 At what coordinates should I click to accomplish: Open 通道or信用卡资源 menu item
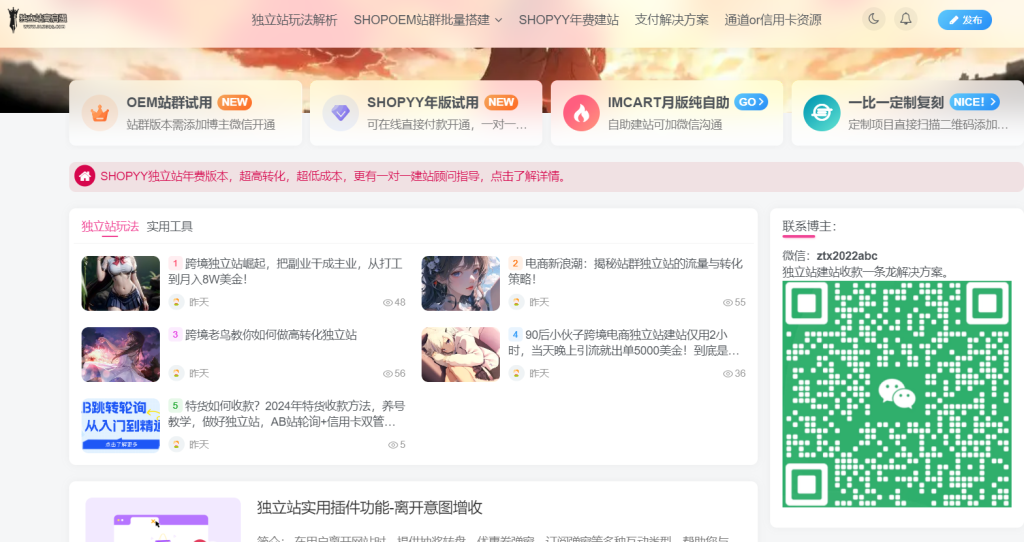point(773,20)
